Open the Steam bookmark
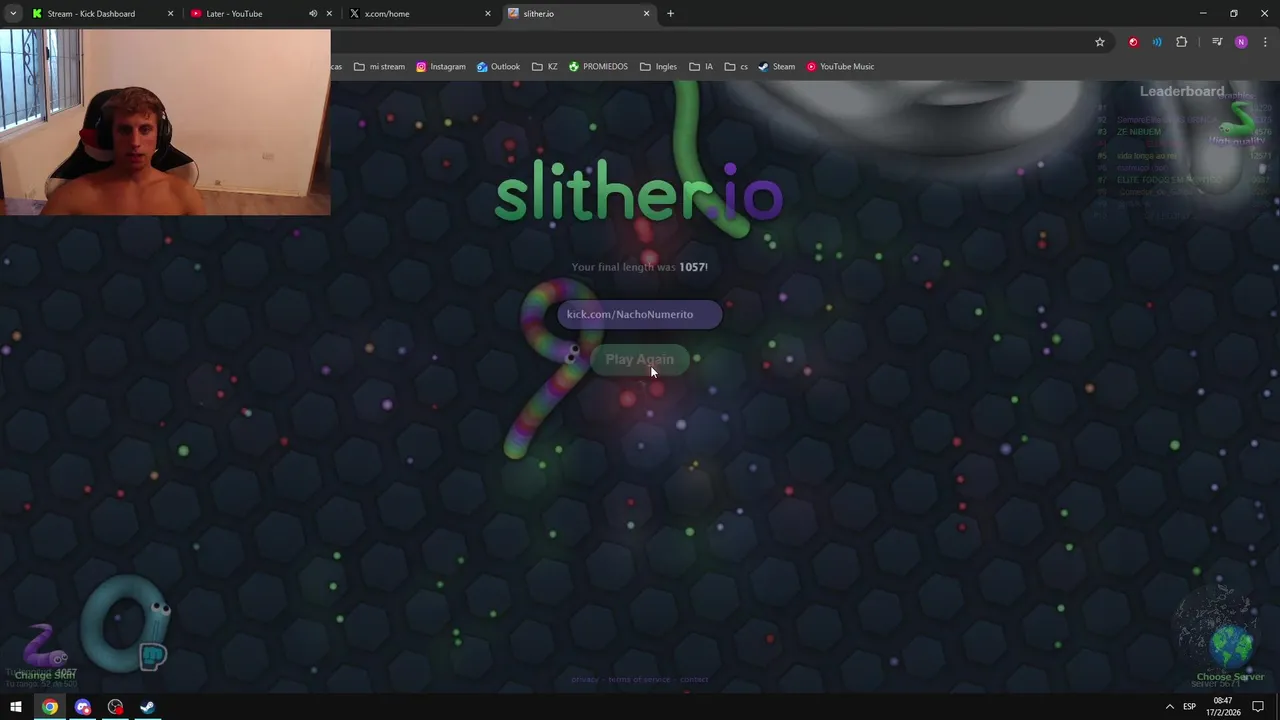1280x720 pixels. [x=776, y=67]
